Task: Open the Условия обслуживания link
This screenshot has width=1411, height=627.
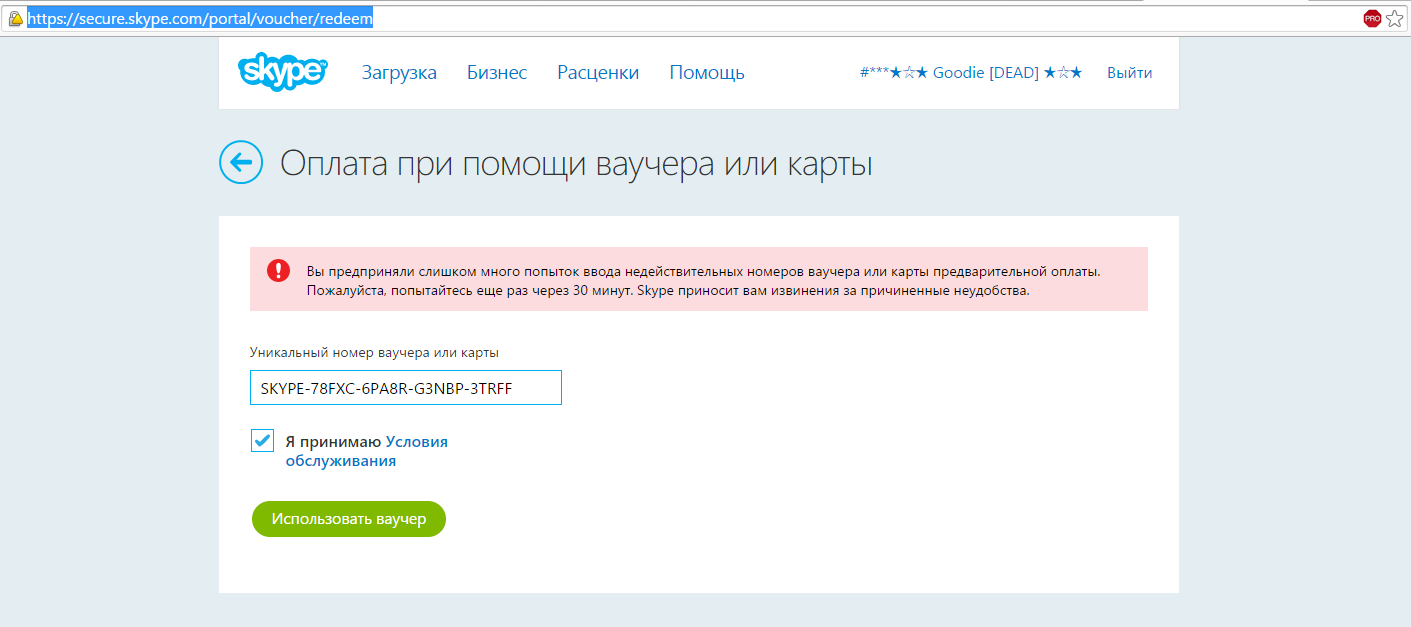Action: (x=367, y=451)
